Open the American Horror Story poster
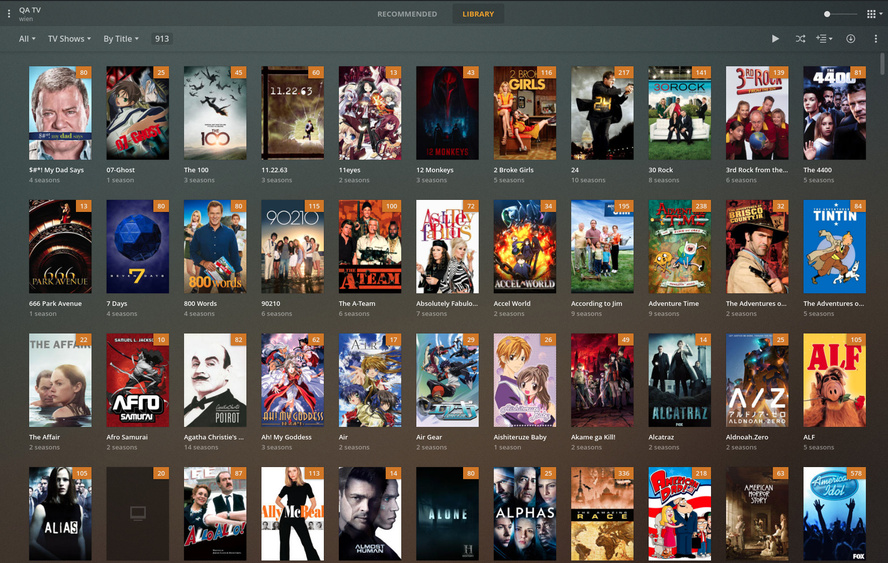The width and height of the screenshot is (888, 563). pos(757,514)
